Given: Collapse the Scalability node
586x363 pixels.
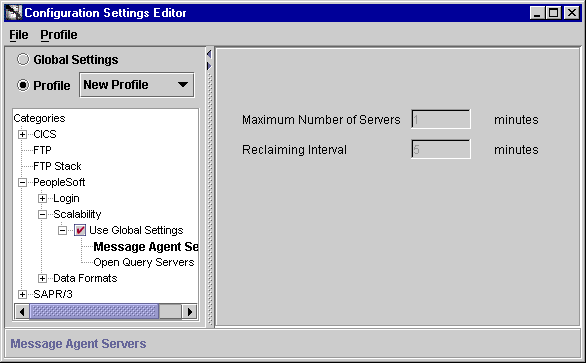Looking at the screenshot, I should click(x=43, y=215).
